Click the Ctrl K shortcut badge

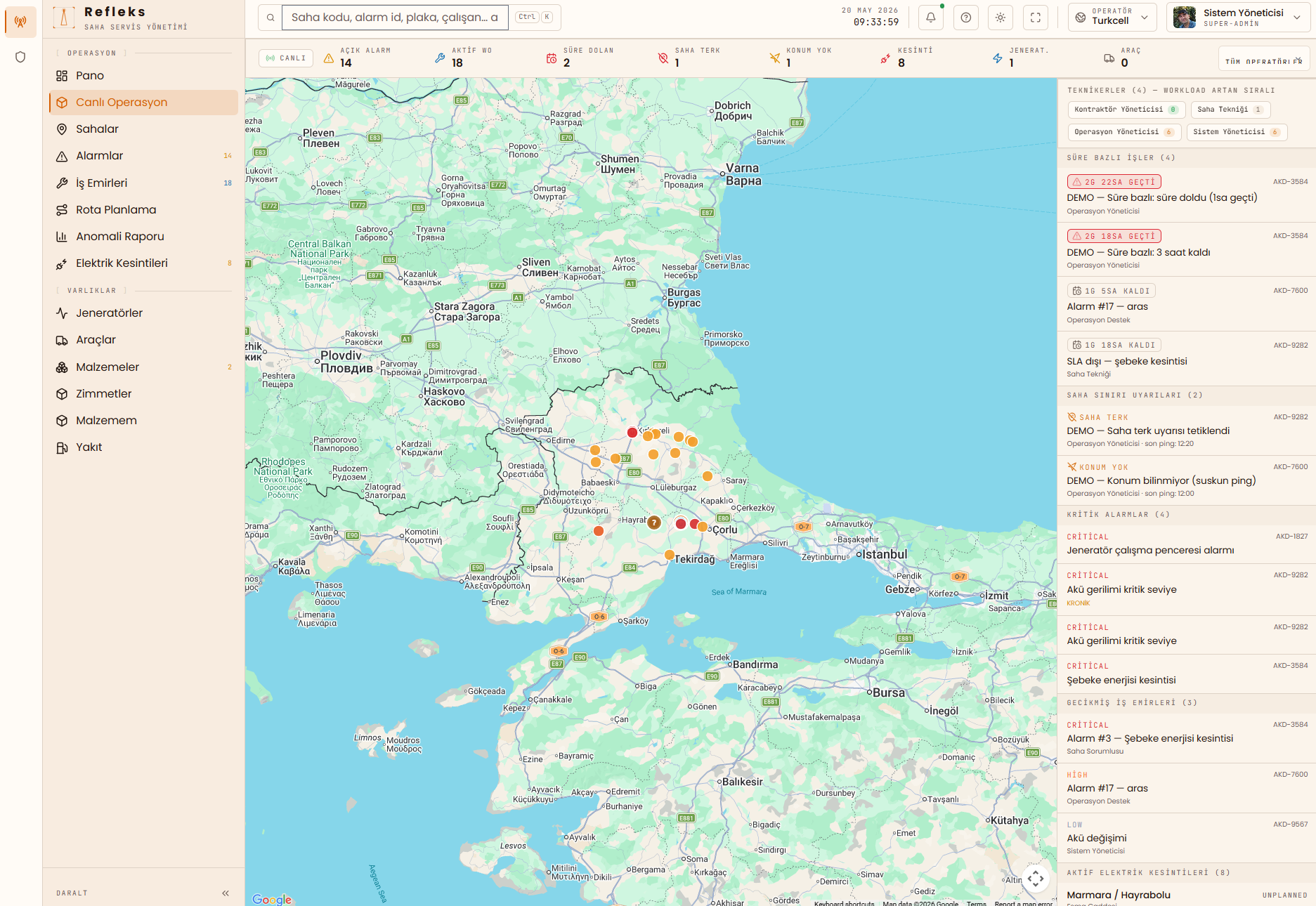[x=534, y=17]
